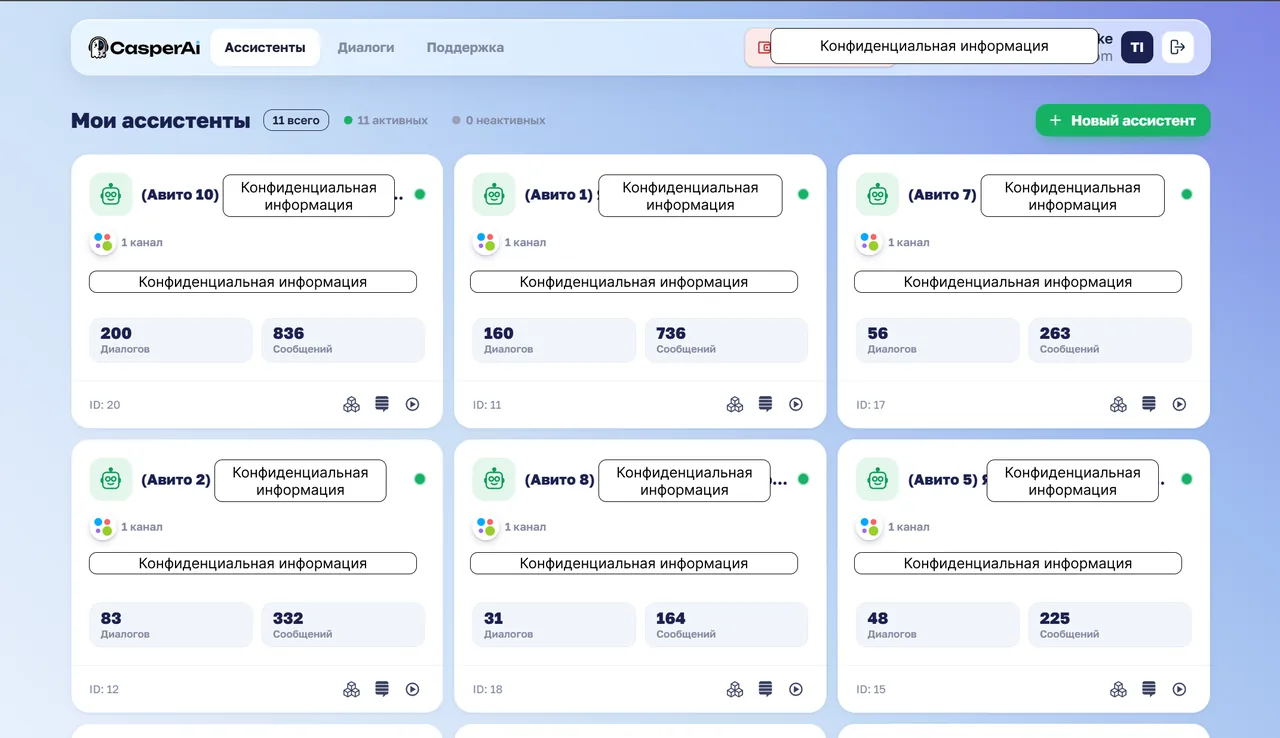Select the Ассистенты tab
The image size is (1280, 738).
coord(265,47)
